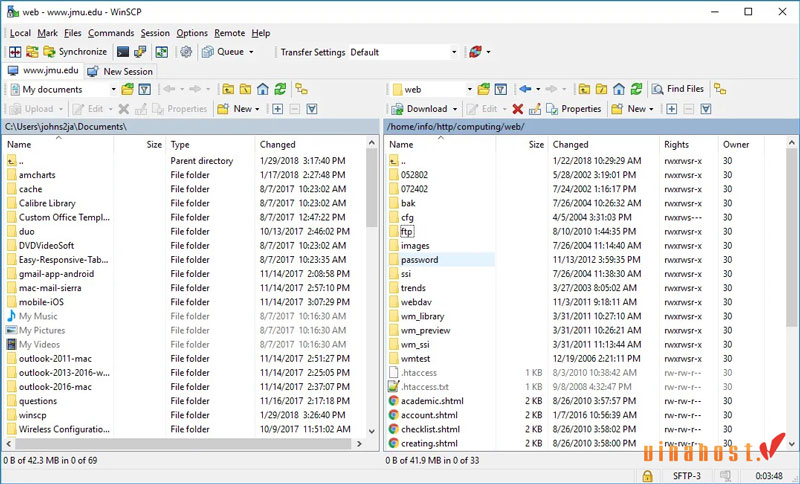Expand the My documents drive dropdown
800x484 pixels.
click(113, 90)
